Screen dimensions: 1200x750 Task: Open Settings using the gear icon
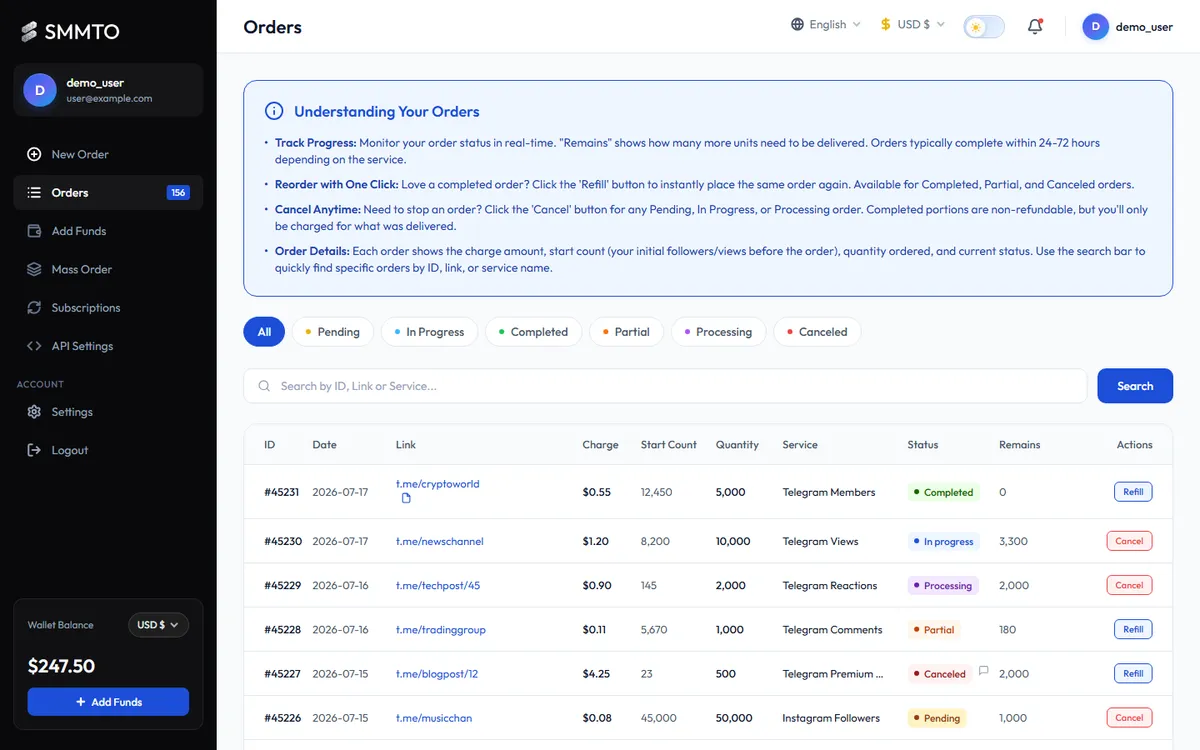[34, 412]
